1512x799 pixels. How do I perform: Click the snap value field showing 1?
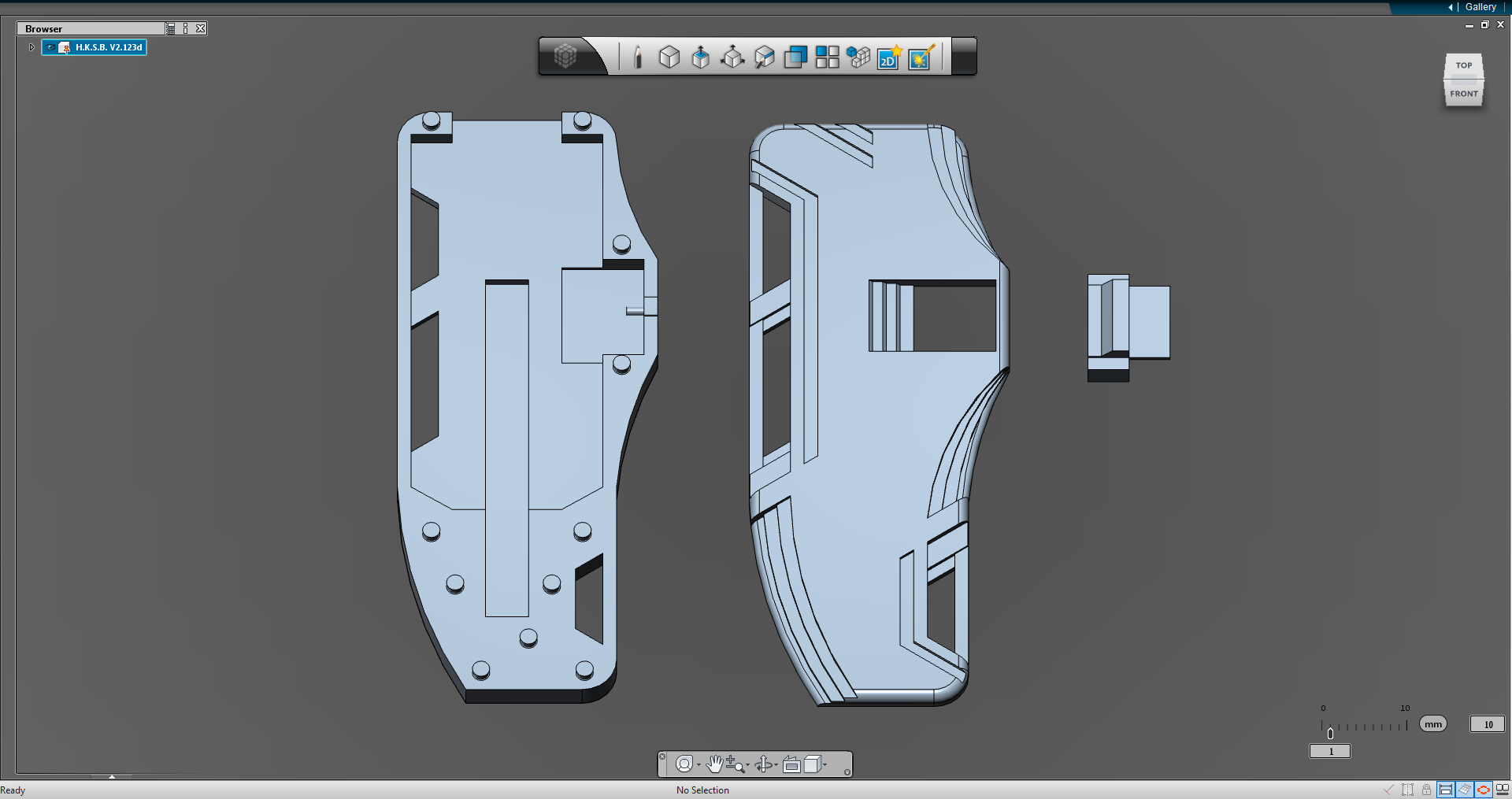(1330, 752)
